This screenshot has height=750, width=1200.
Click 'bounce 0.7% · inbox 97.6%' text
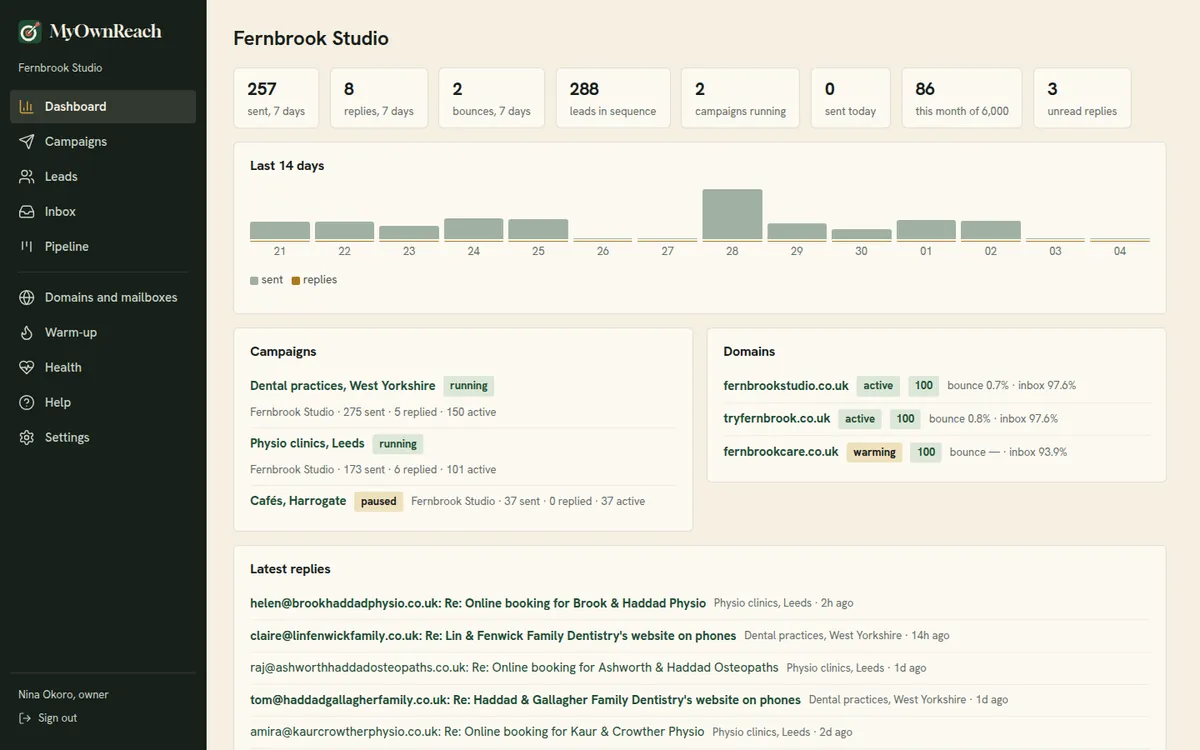(x=1012, y=385)
